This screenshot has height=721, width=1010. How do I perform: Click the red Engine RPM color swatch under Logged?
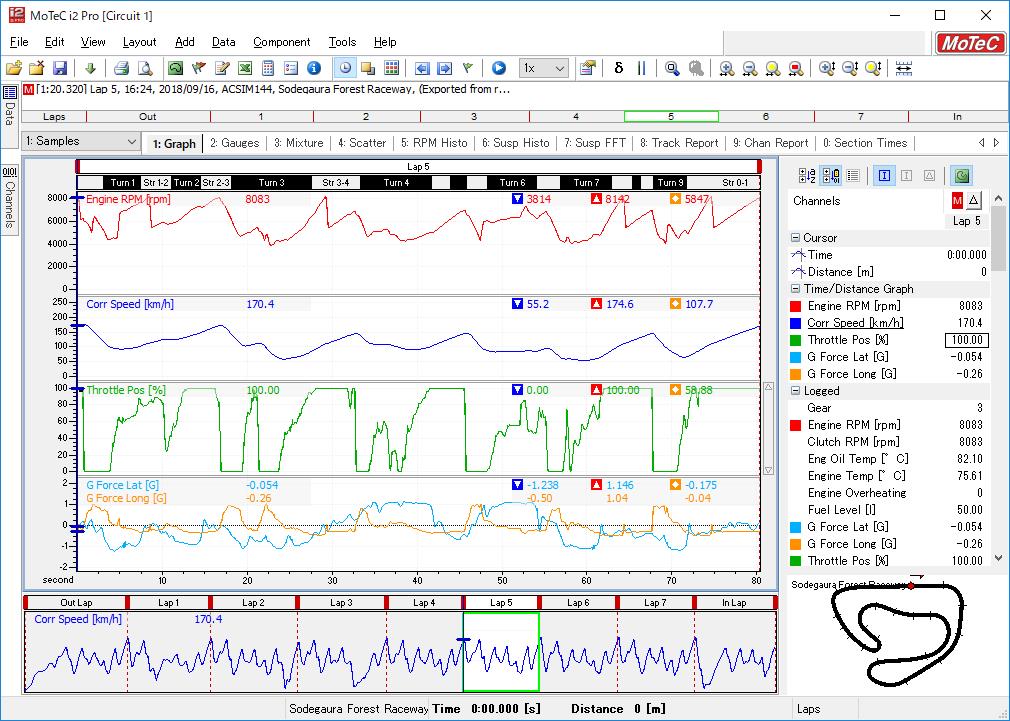796,425
